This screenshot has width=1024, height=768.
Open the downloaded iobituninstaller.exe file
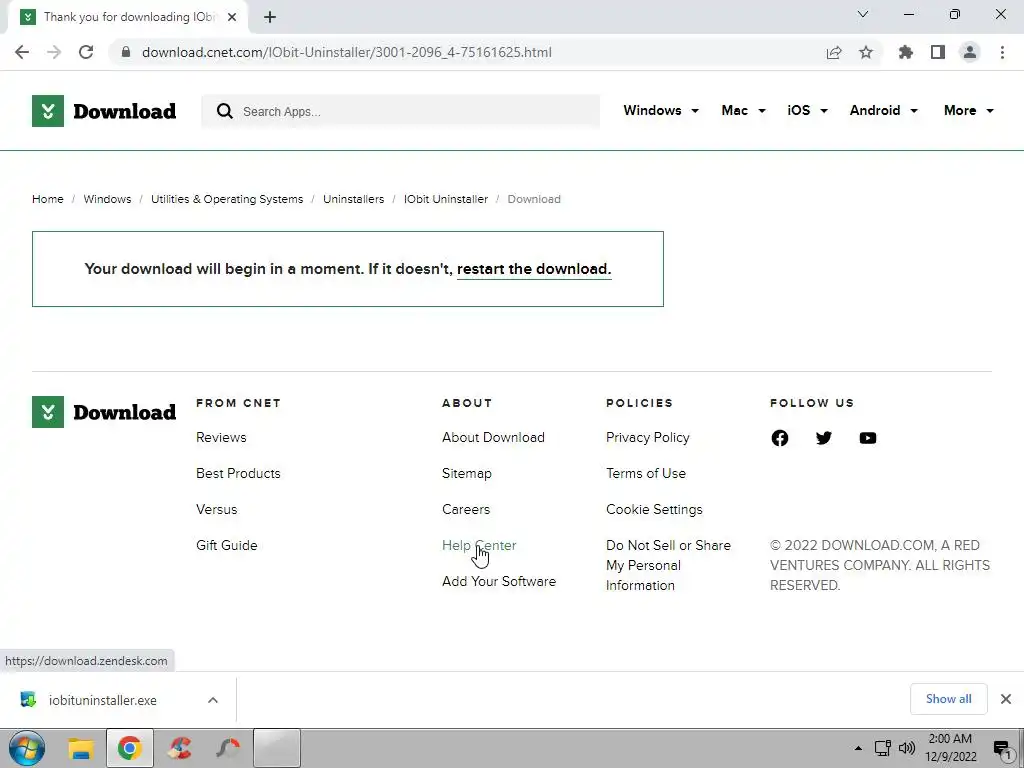point(103,700)
